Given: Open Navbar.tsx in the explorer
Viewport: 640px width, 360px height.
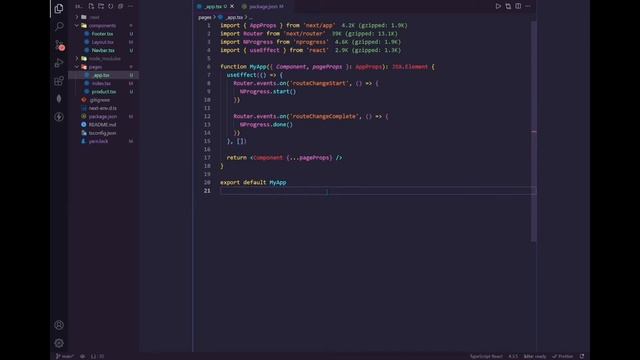Looking at the screenshot, I should 103,50.
